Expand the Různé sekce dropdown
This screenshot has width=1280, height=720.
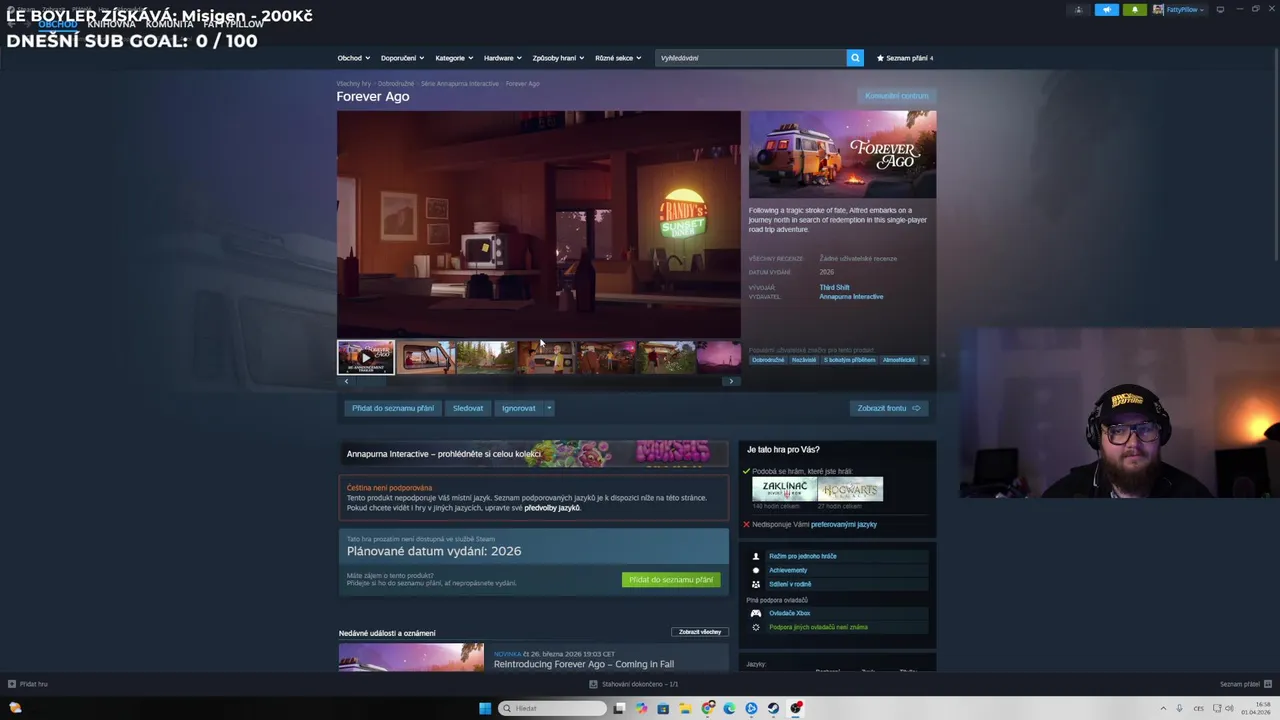coord(618,58)
